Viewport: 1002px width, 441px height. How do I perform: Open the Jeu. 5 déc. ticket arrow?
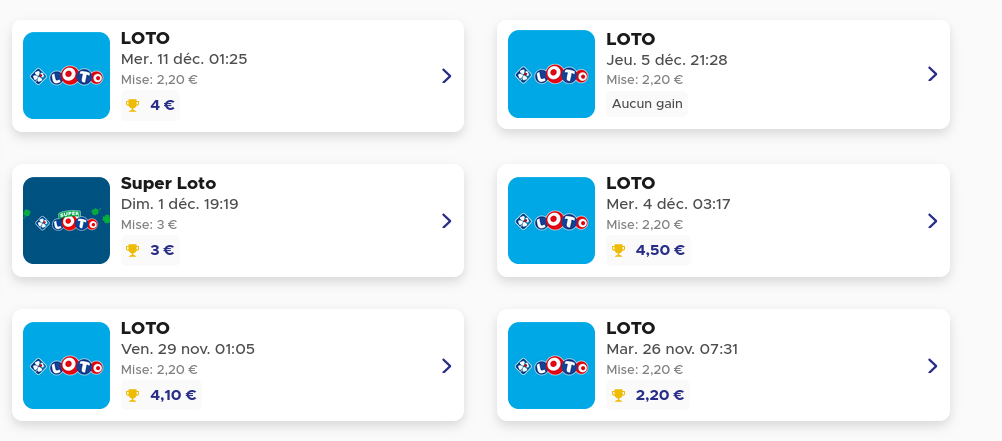932,74
